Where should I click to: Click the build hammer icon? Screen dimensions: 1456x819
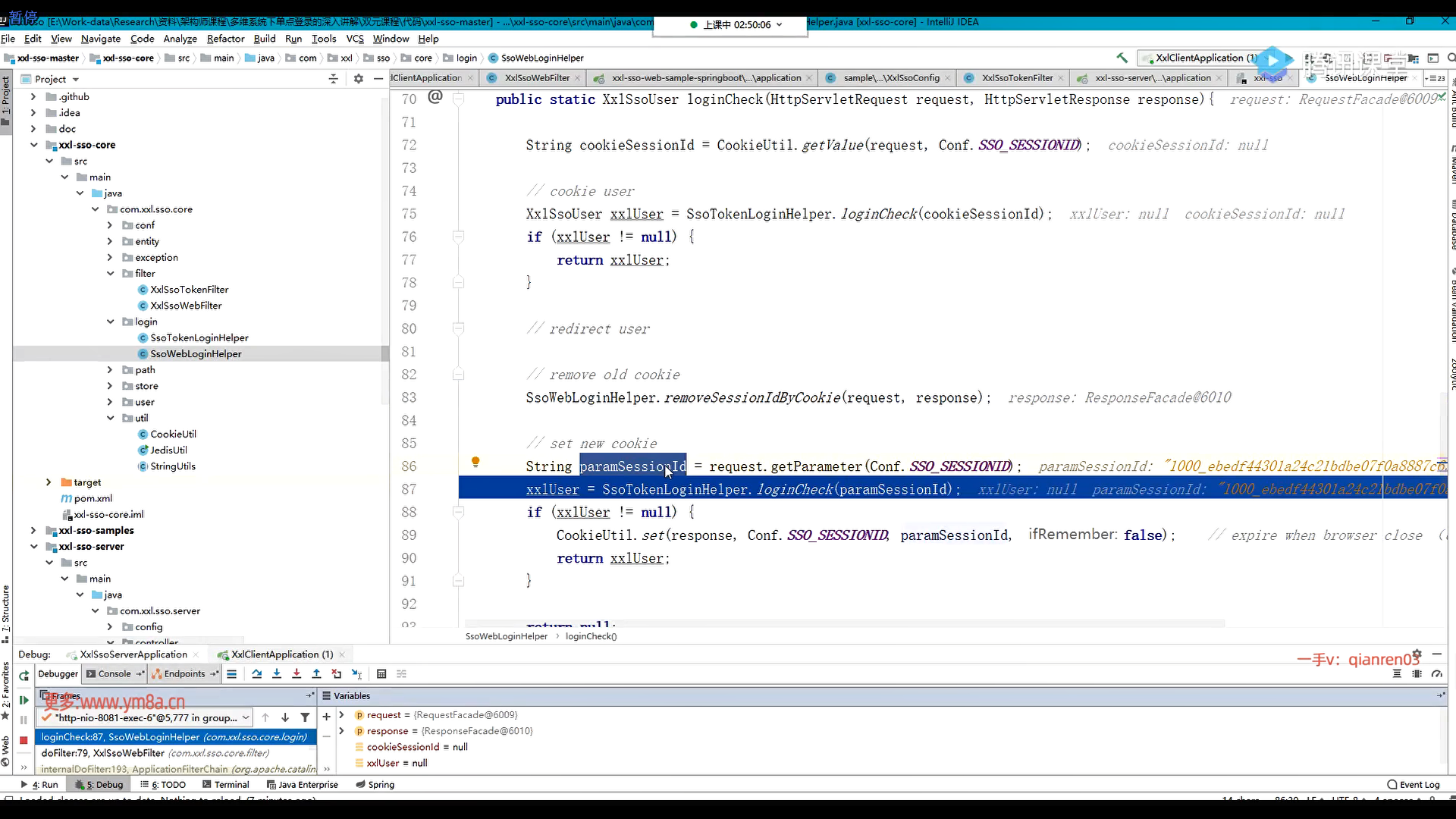click(1122, 58)
